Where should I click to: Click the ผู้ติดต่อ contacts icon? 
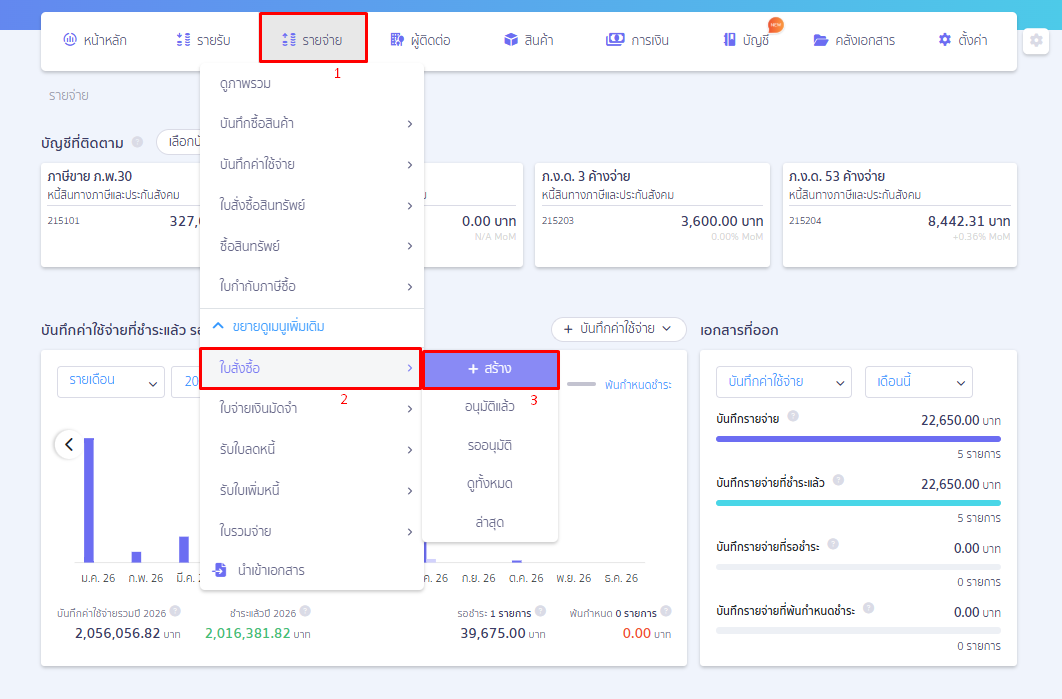(397, 39)
